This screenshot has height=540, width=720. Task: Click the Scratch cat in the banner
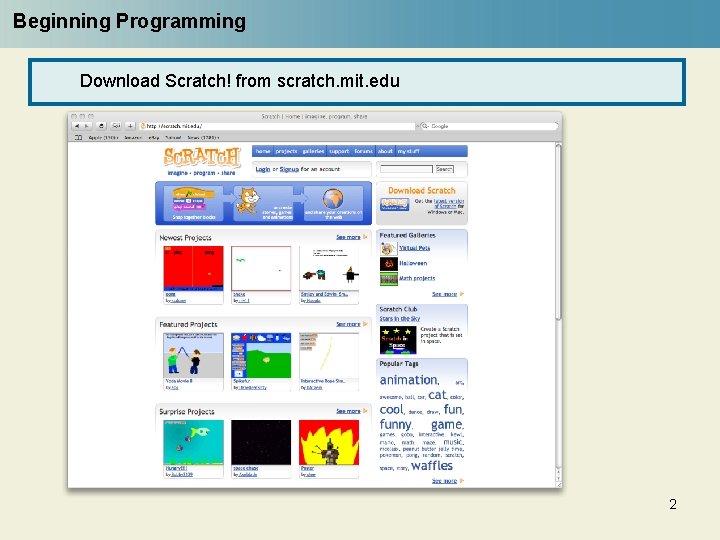(248, 200)
